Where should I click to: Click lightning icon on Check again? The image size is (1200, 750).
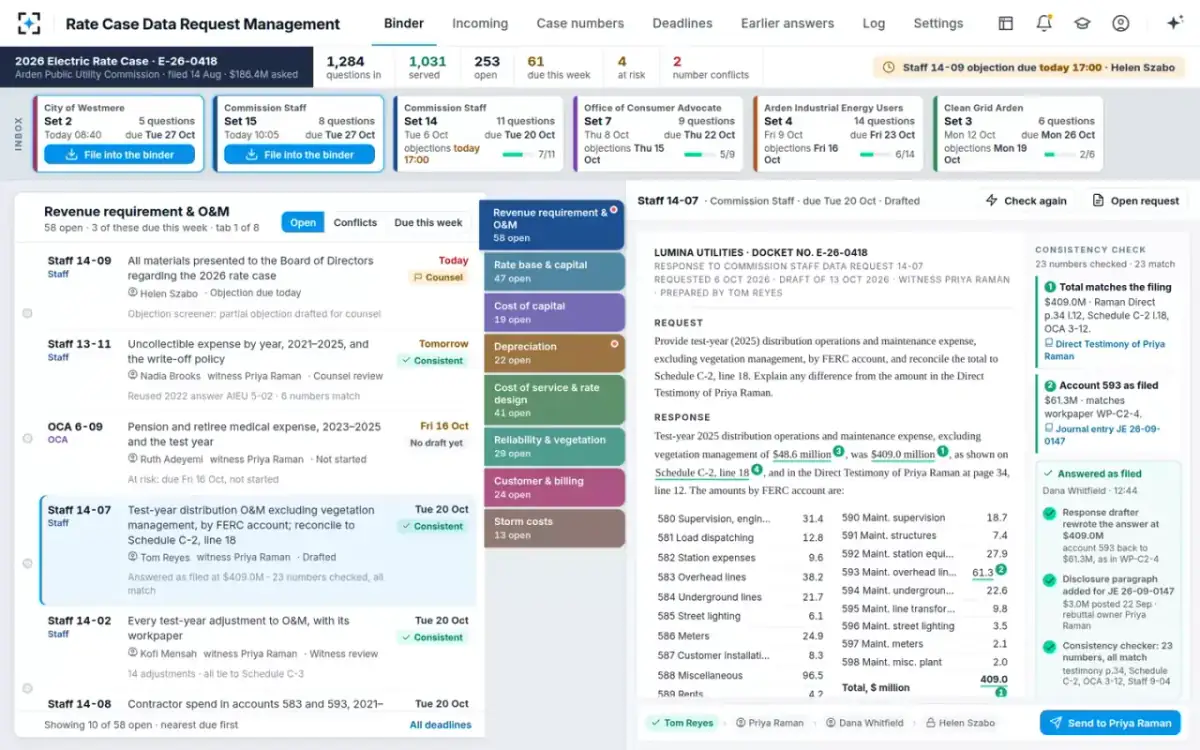pyautogui.click(x=992, y=200)
